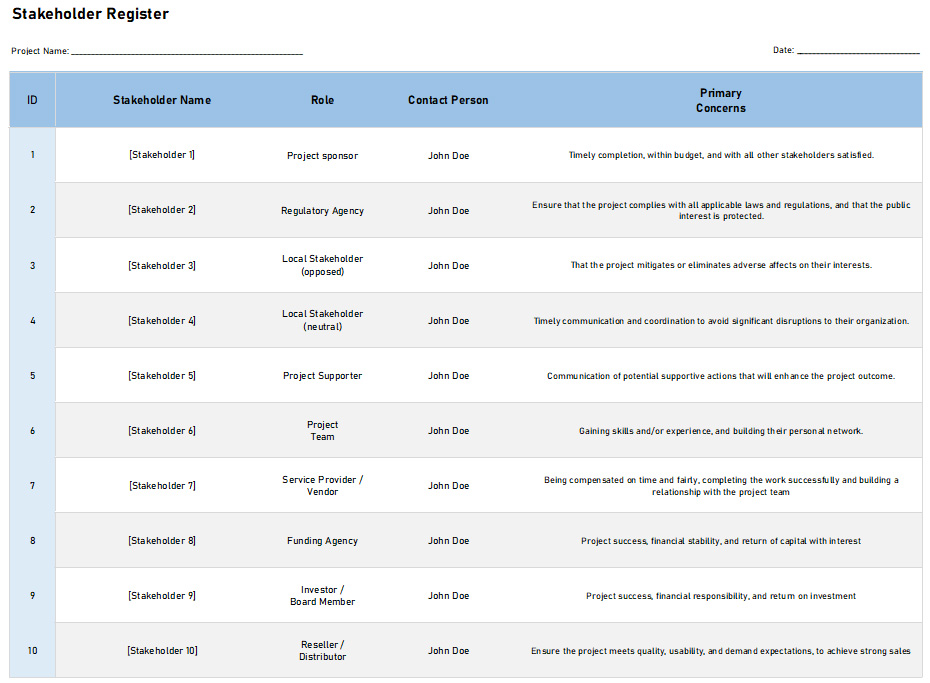Click ID cell number 1
Screen dimensions: 930x683
(33, 155)
